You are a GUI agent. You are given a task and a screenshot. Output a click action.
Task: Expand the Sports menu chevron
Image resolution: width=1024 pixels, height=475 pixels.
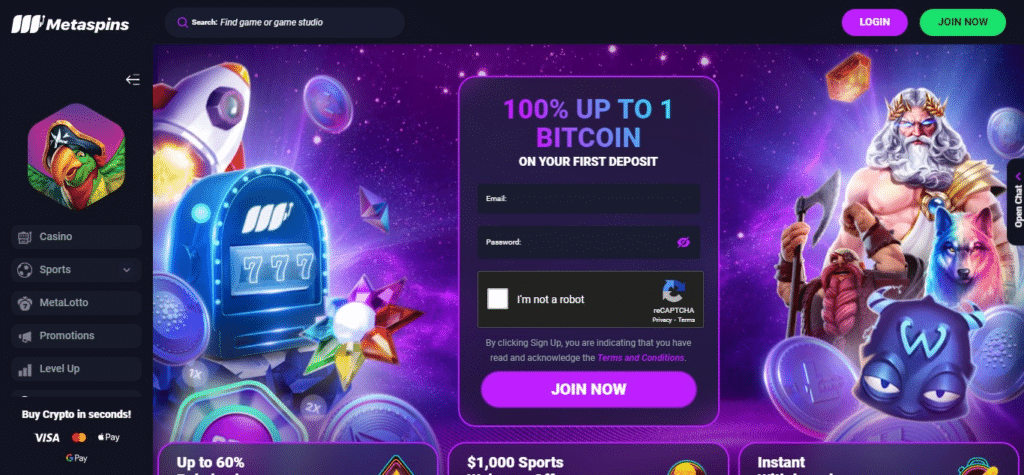pyautogui.click(x=127, y=270)
